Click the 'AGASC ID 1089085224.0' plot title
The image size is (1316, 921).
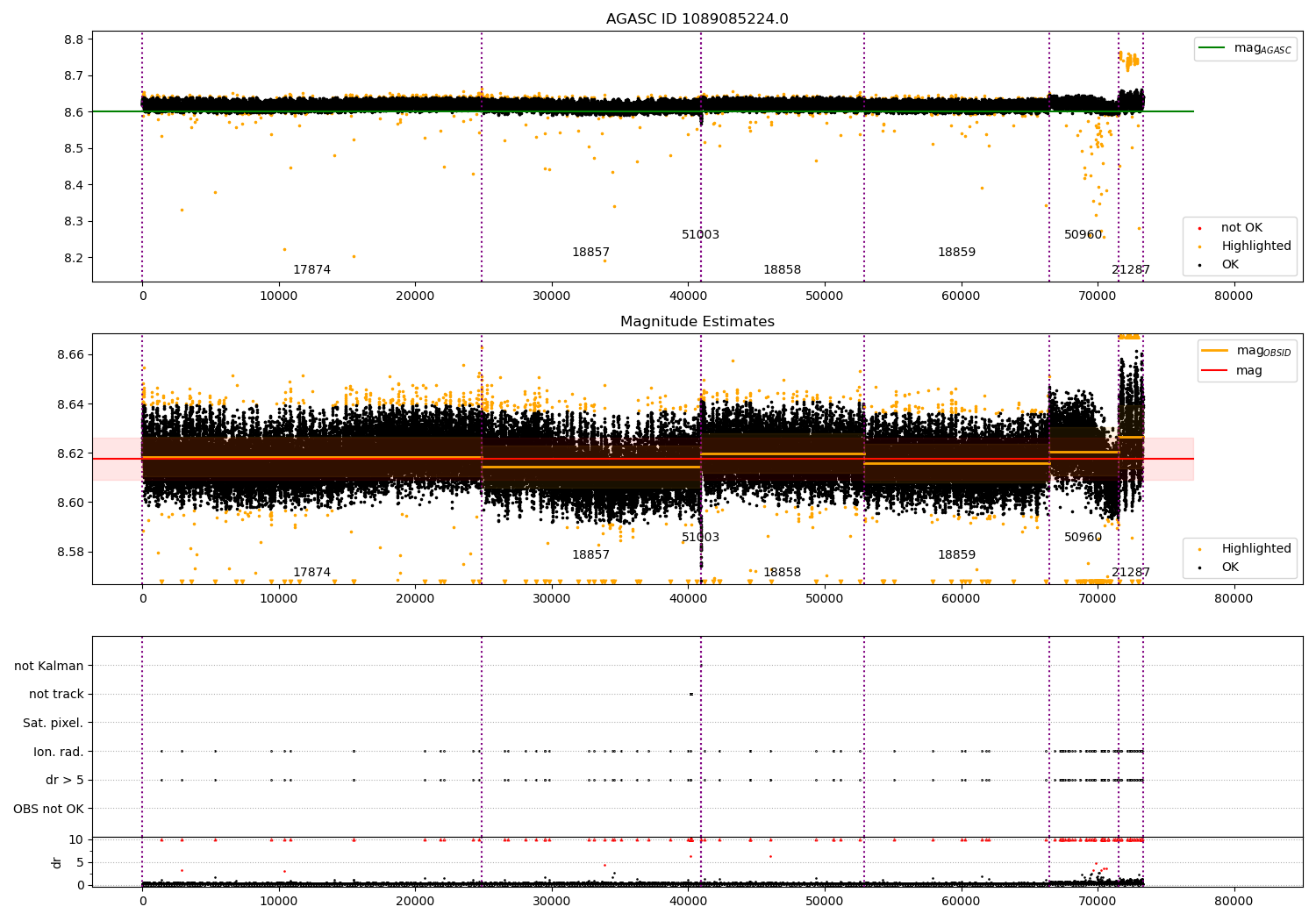coord(697,19)
